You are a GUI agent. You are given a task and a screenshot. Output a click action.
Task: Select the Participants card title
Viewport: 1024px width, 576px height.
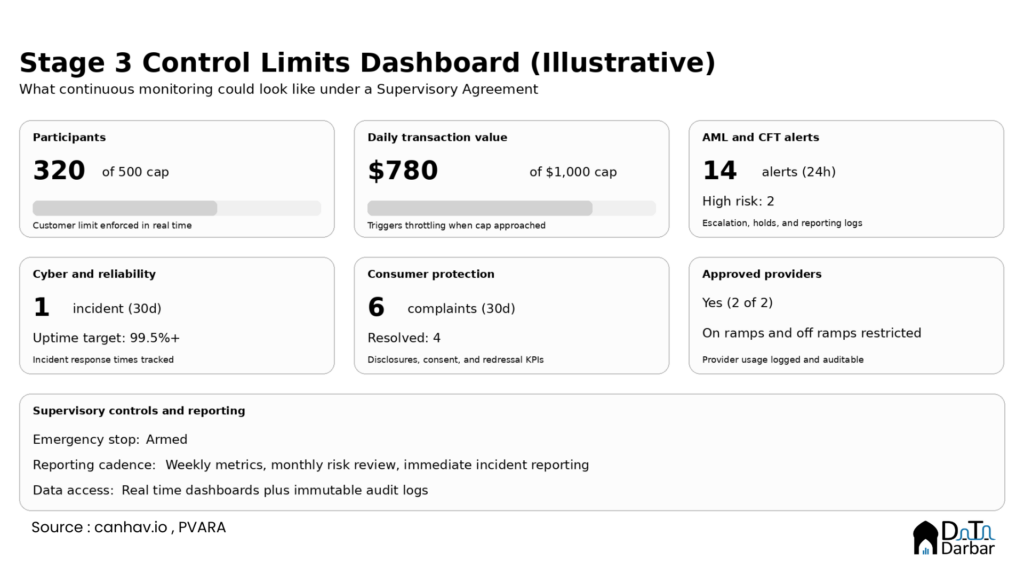[69, 137]
